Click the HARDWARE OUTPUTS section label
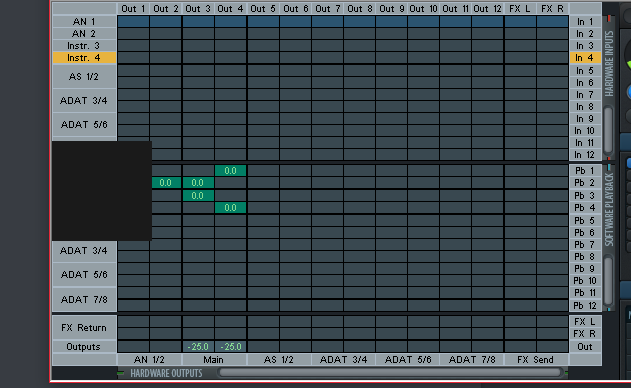 tap(166, 373)
